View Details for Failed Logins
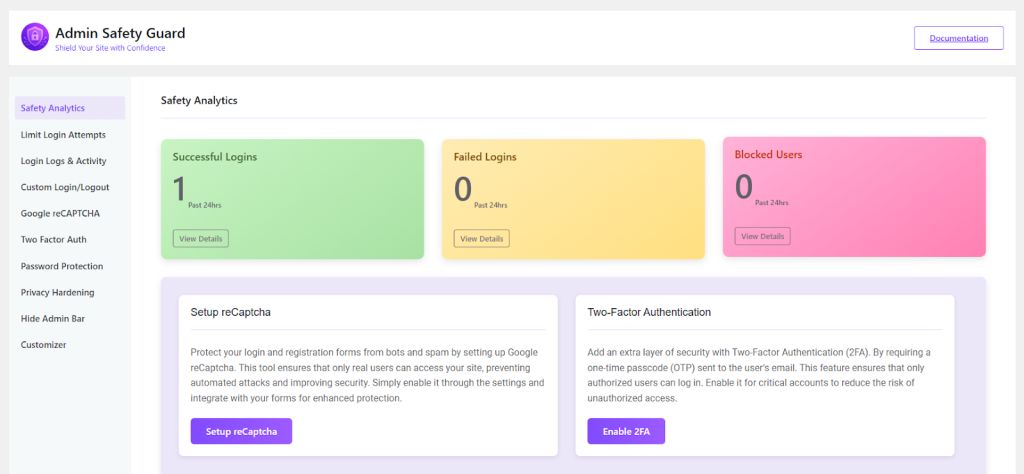This screenshot has height=474, width=1024. 481,239
